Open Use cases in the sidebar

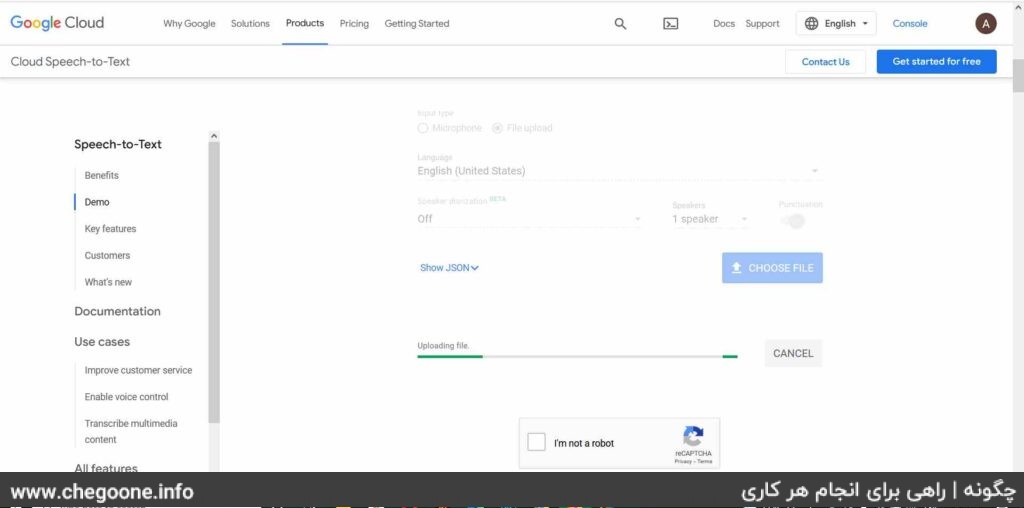102,342
